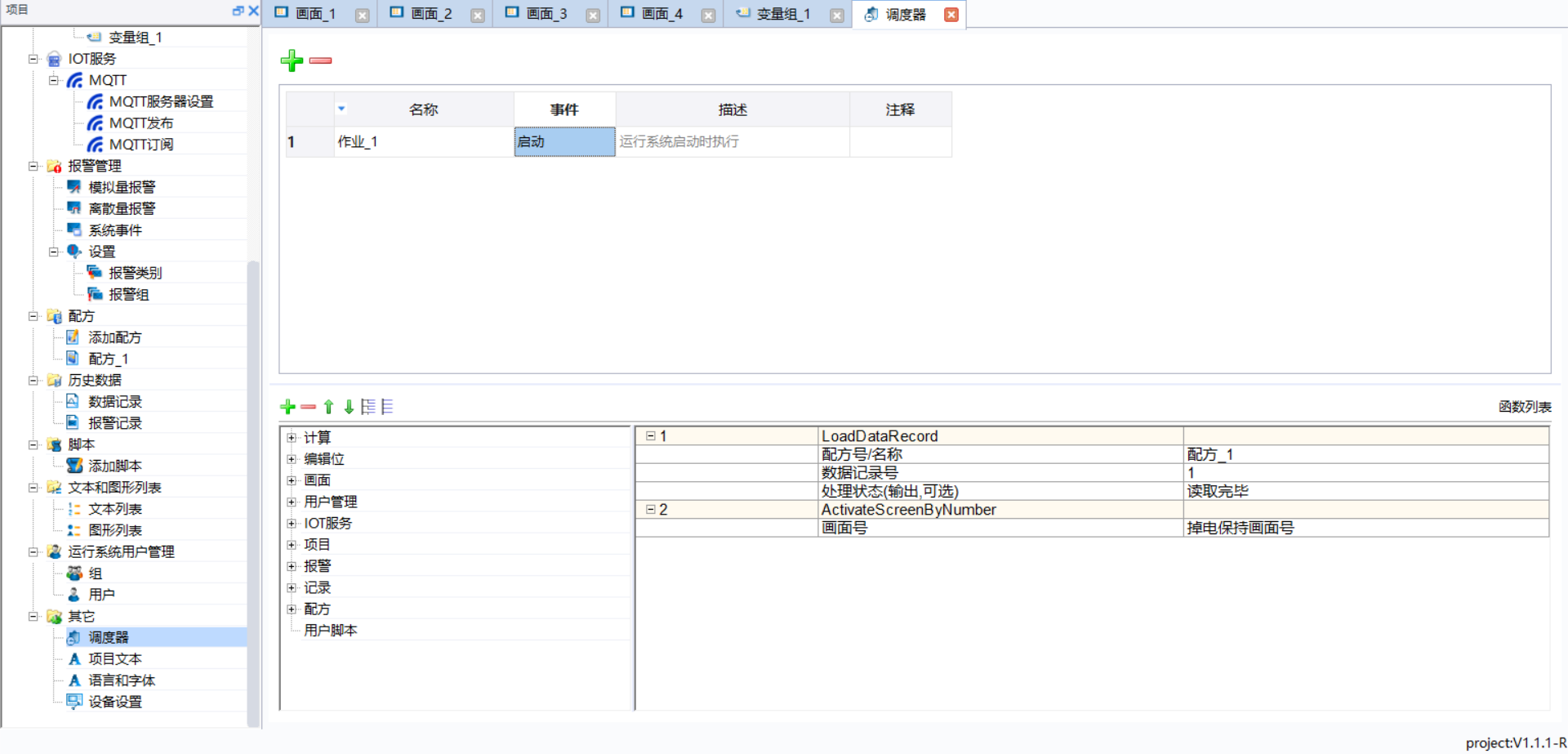Viewport: 1568px width, 754px height.
Task: Open 文本列表 item
Action: [114, 508]
